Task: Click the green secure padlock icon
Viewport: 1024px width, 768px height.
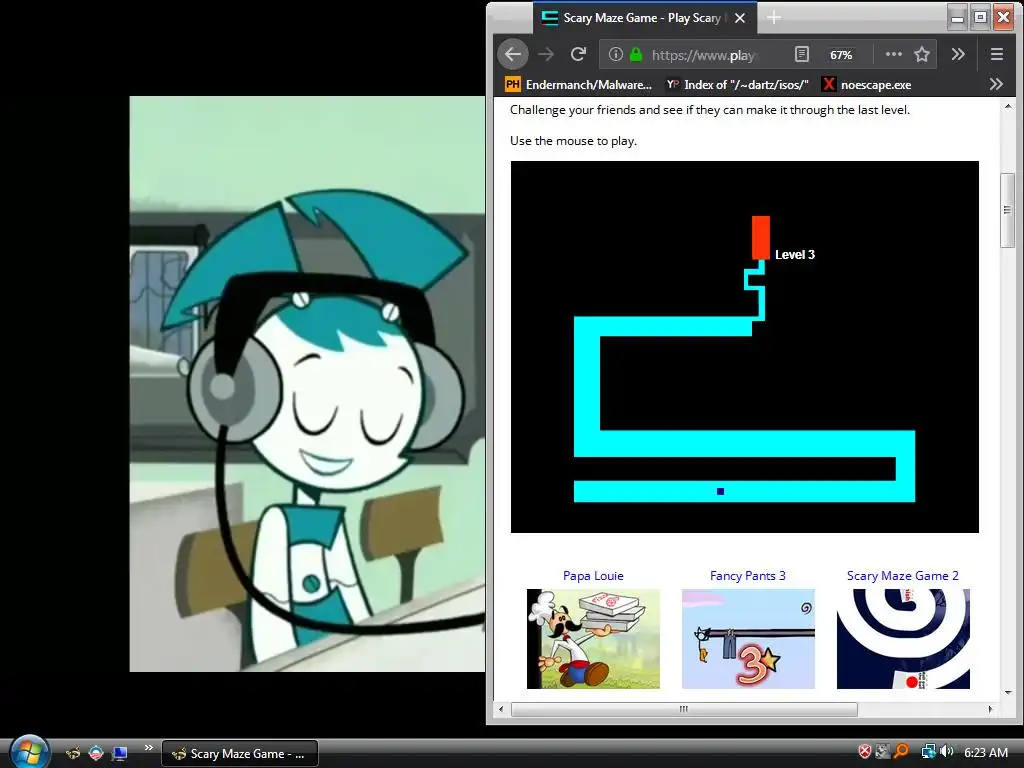Action: point(635,54)
